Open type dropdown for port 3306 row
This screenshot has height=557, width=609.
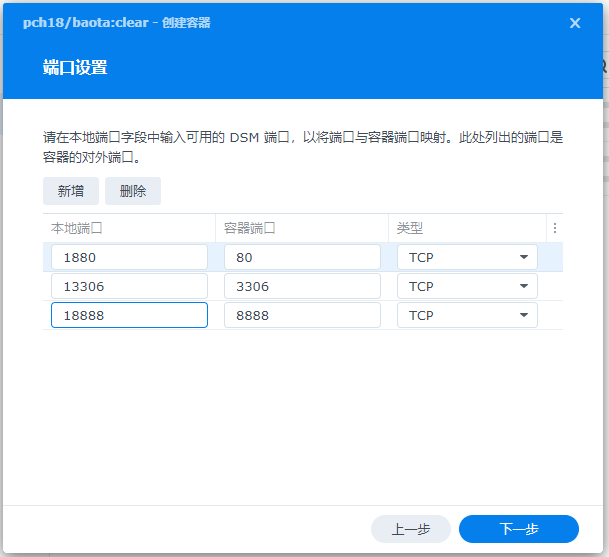[467, 286]
